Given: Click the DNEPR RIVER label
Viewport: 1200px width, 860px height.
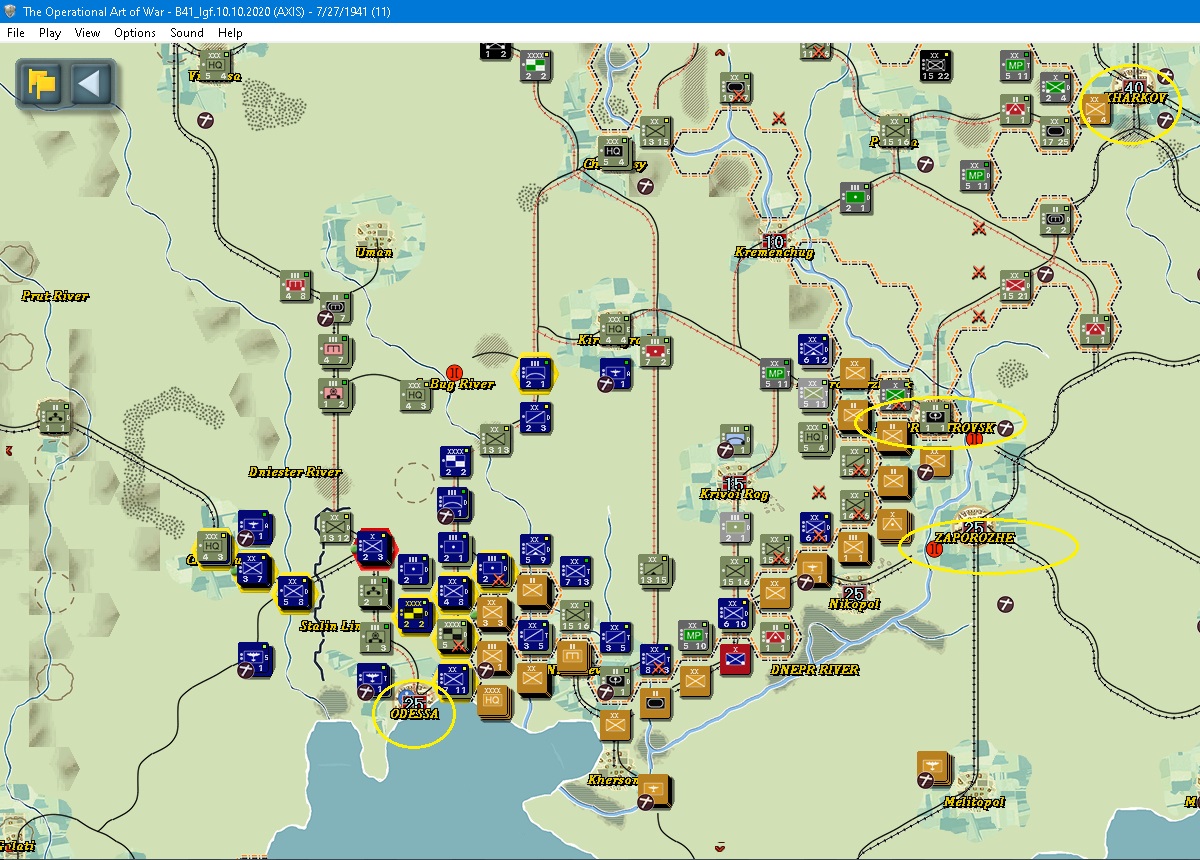Looking at the screenshot, I should point(814,669).
